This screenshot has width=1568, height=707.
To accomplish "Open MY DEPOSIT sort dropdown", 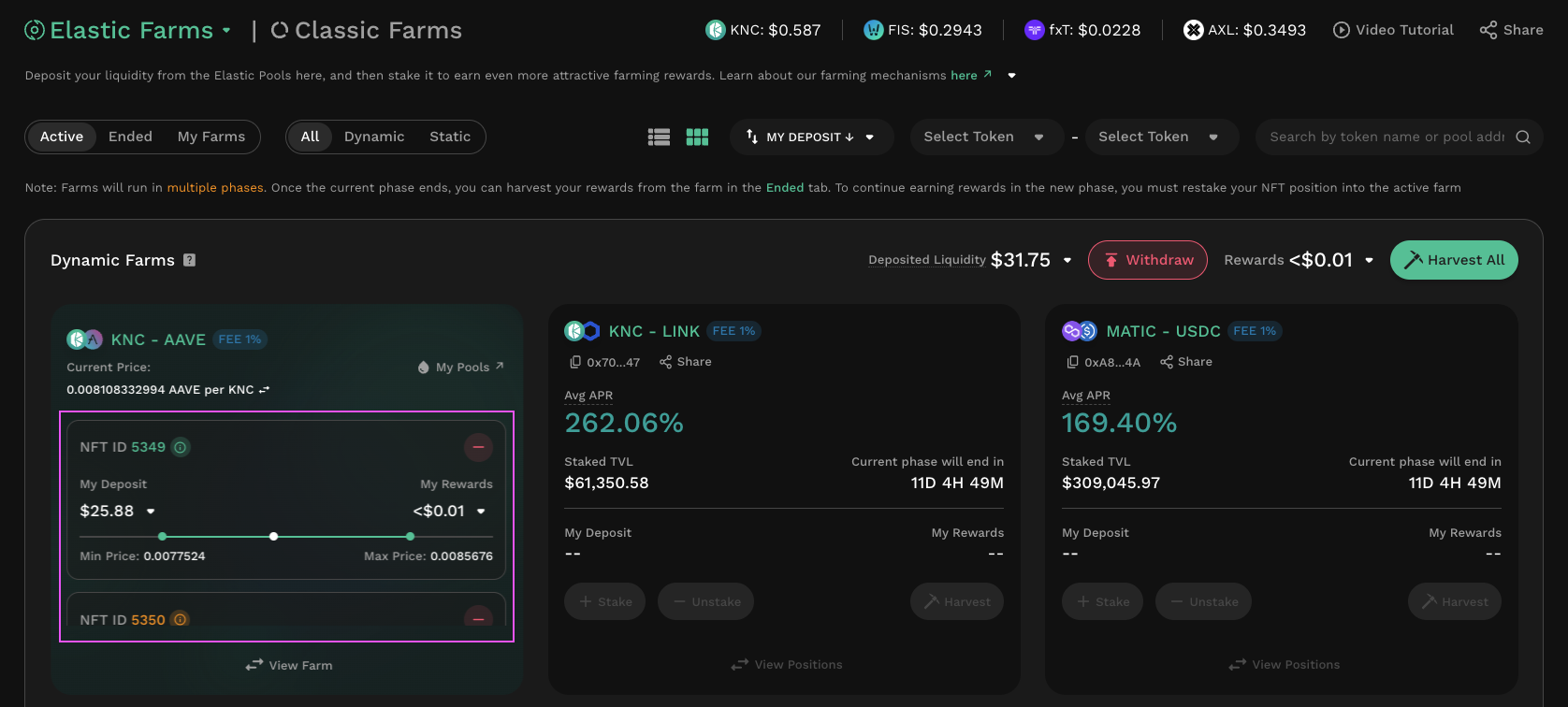I will point(811,137).
